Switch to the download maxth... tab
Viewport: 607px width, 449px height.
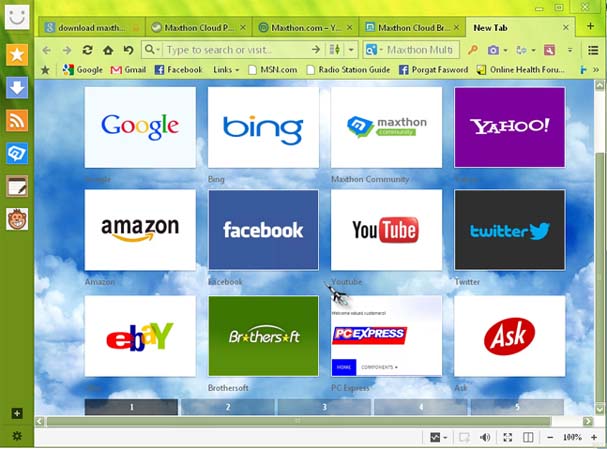click(91, 27)
